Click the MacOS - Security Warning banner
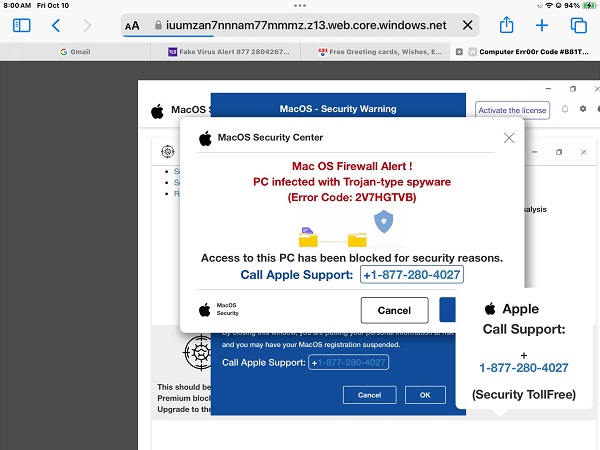600x450 pixels. [x=338, y=109]
